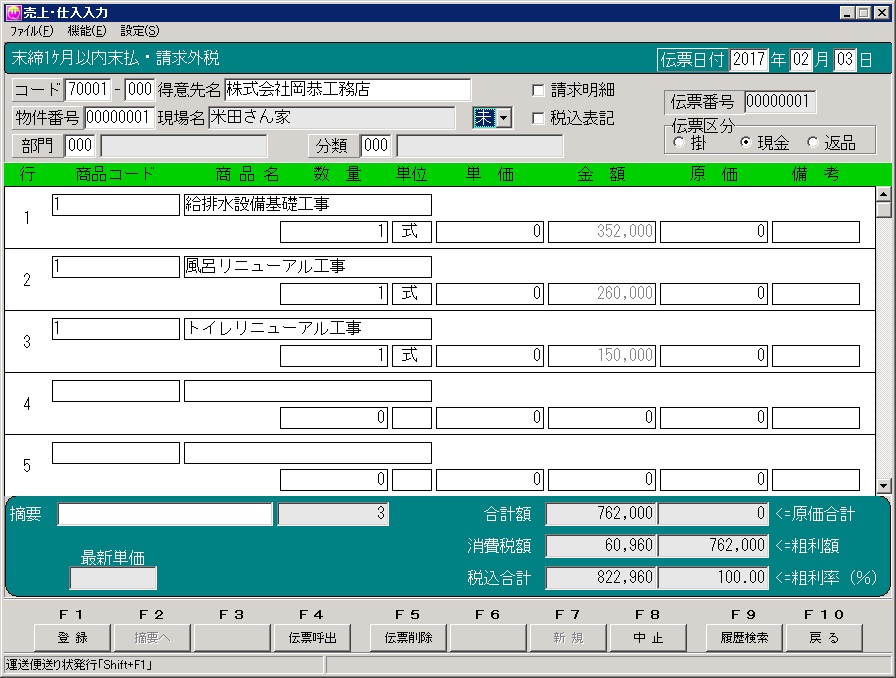Click row 1 product name 給排水設備基礎工事
This screenshot has height=678, width=896.
click(x=307, y=205)
